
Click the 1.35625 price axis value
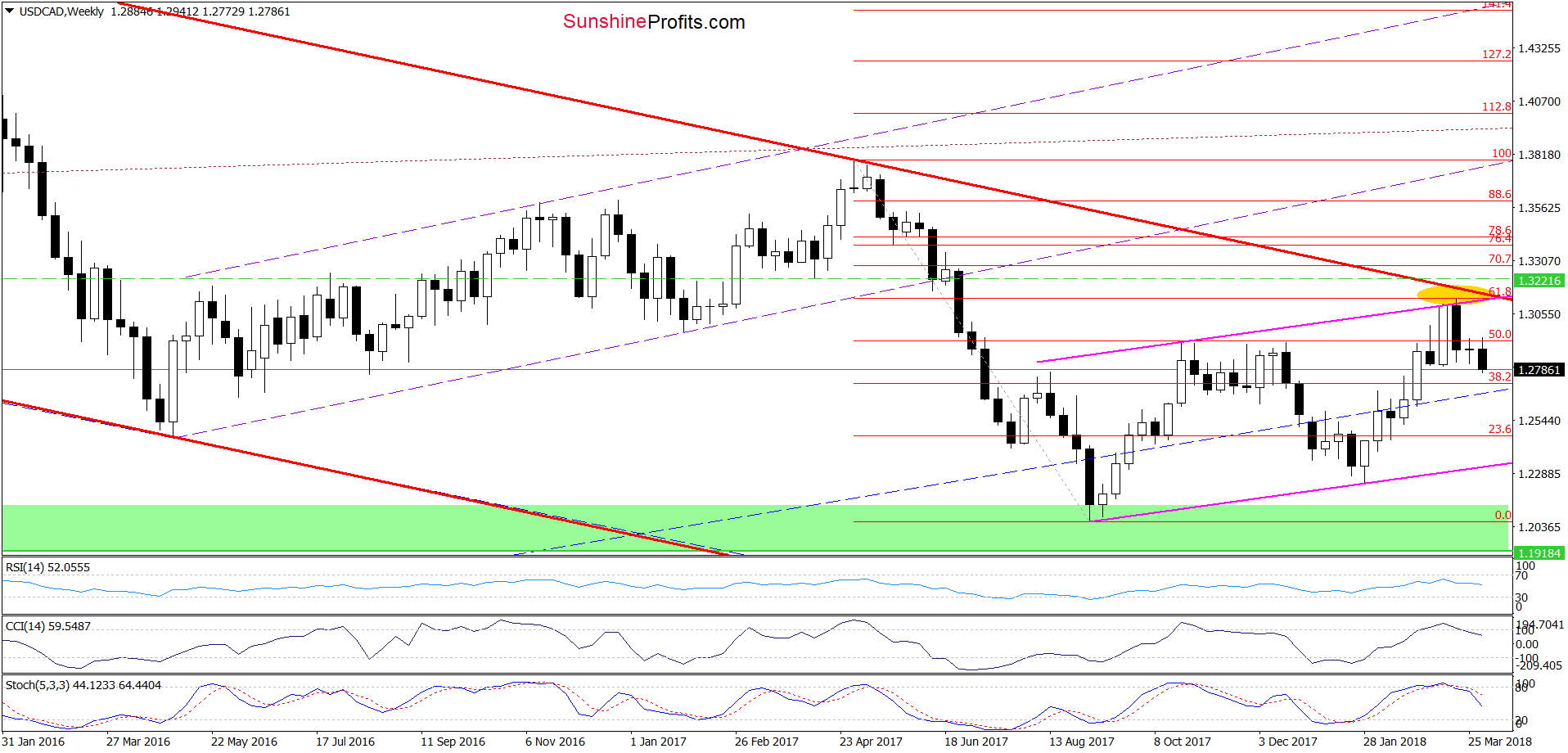pos(1539,208)
